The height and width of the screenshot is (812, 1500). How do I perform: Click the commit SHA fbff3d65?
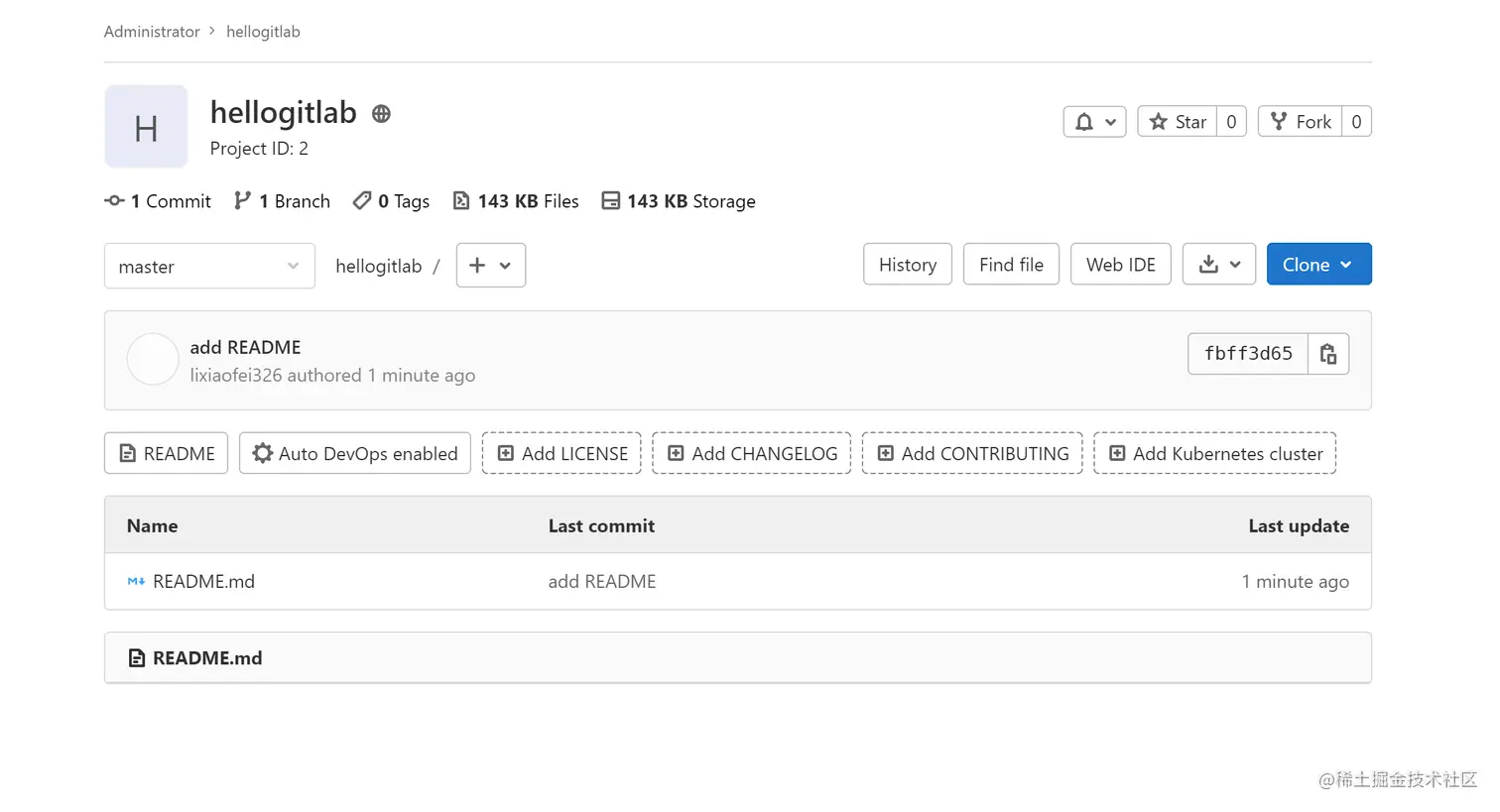point(1248,354)
